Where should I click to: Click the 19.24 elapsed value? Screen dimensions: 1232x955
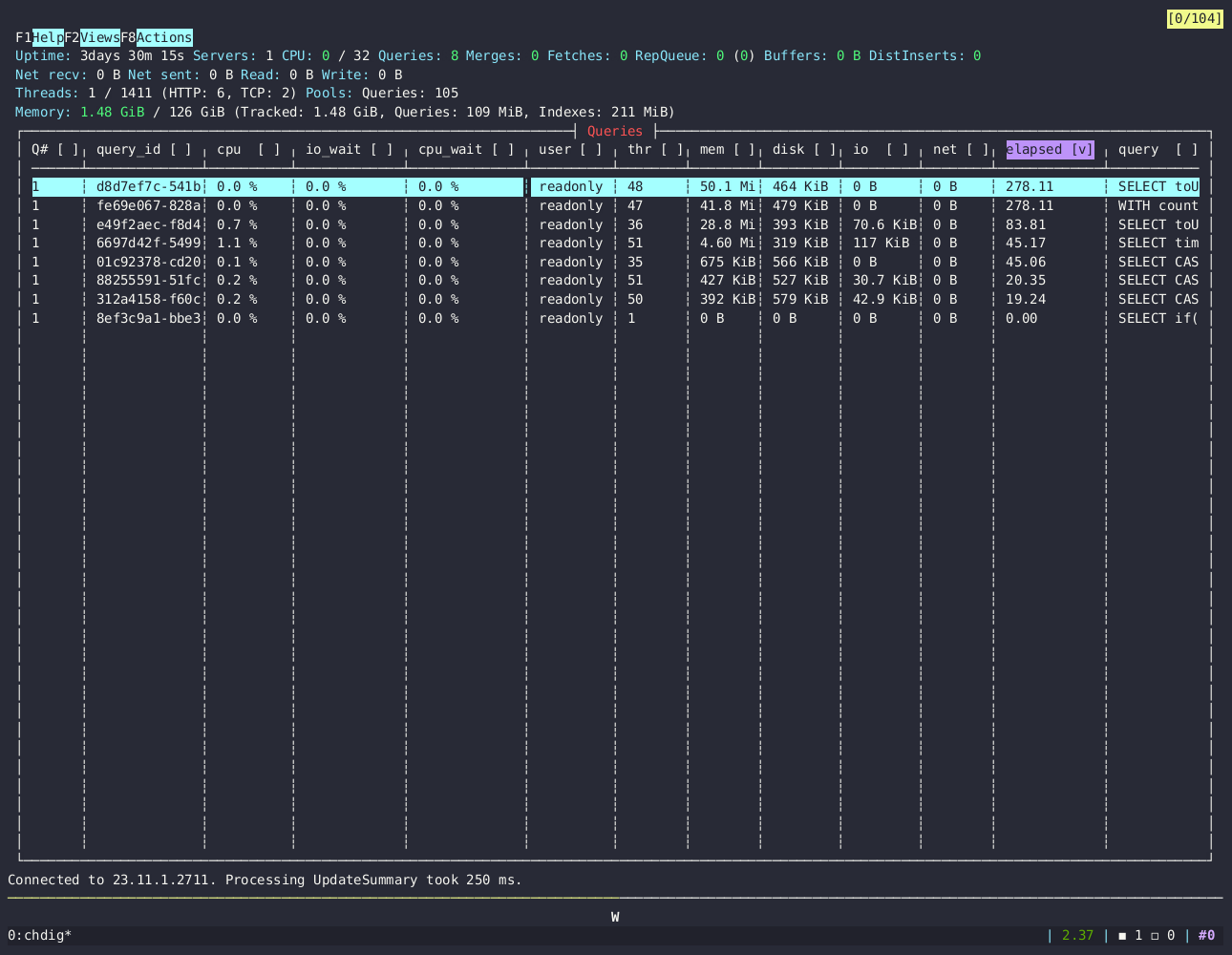click(1026, 299)
